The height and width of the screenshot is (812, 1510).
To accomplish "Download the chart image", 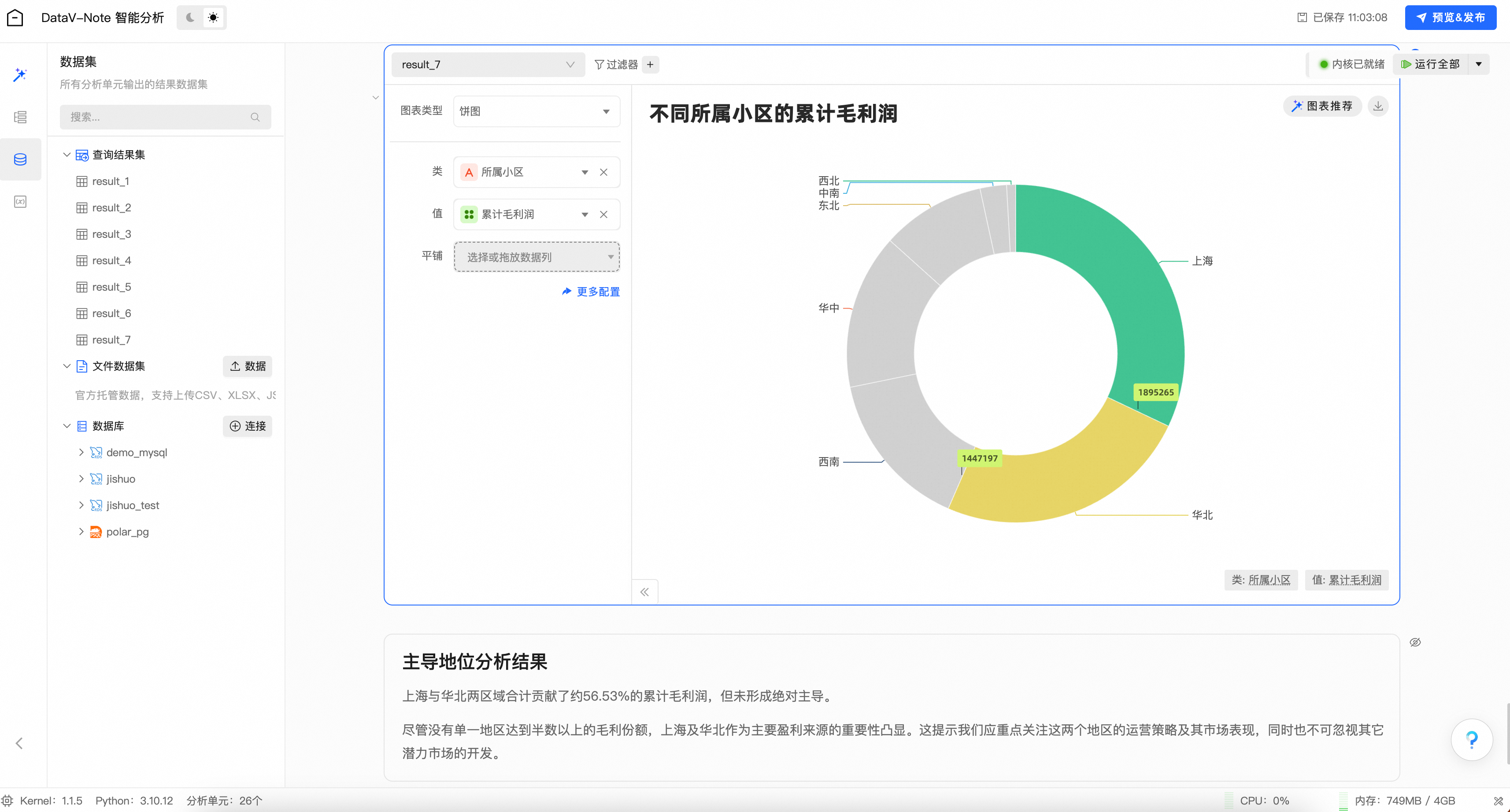I will click(x=1378, y=106).
